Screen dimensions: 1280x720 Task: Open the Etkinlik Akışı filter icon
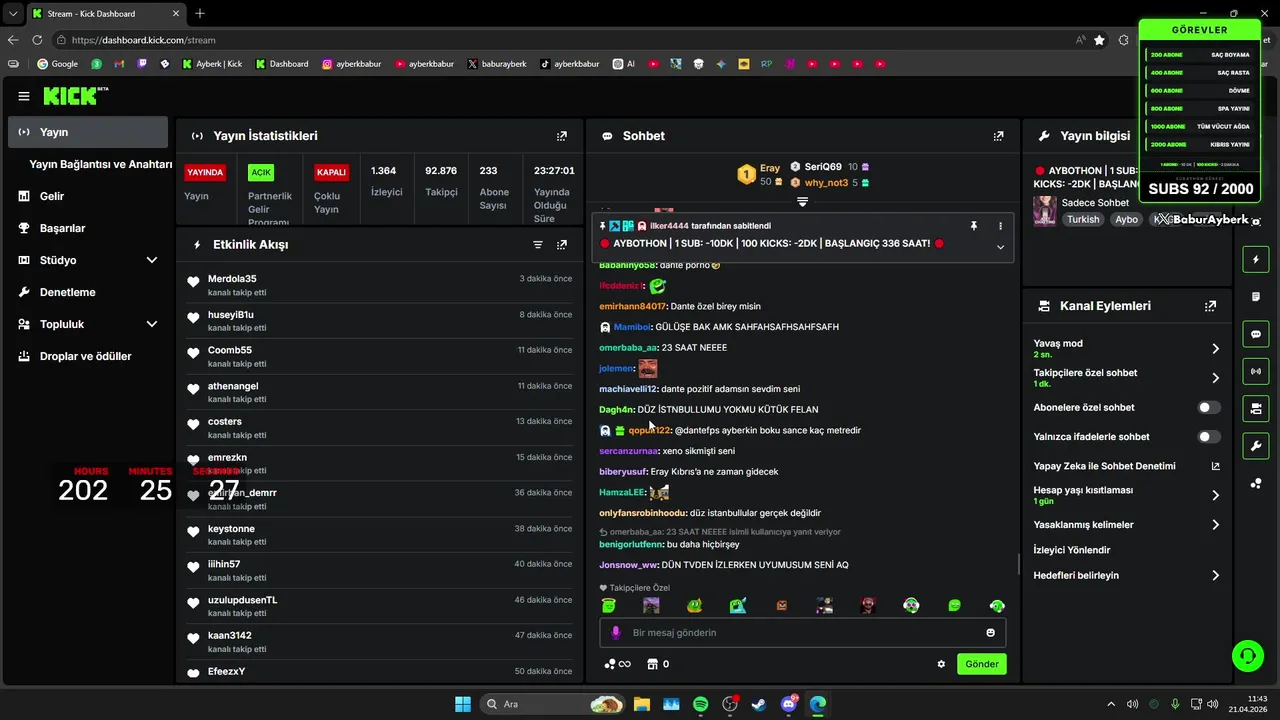pyautogui.click(x=538, y=244)
